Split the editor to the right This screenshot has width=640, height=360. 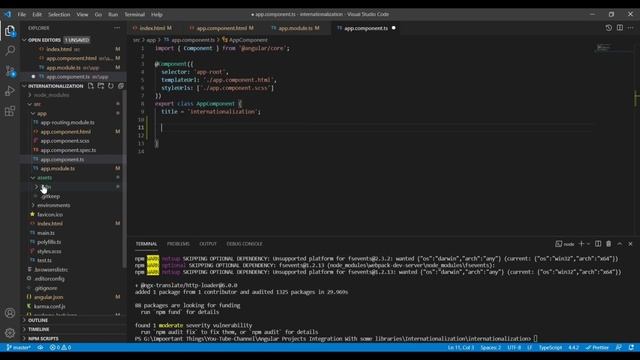tap(620, 28)
